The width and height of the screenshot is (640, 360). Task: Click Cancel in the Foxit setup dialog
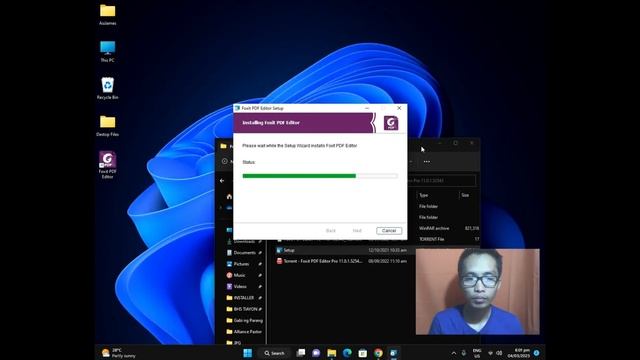coord(389,231)
